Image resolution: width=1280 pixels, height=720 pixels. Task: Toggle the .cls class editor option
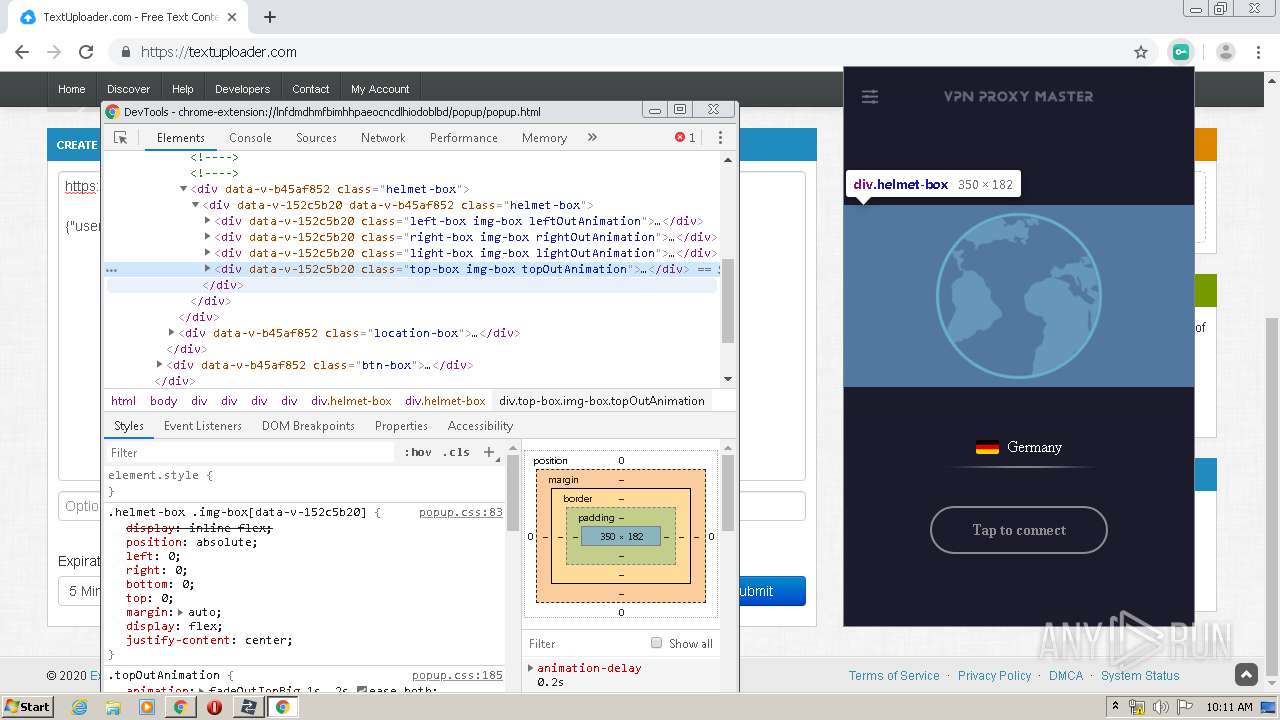coord(456,452)
